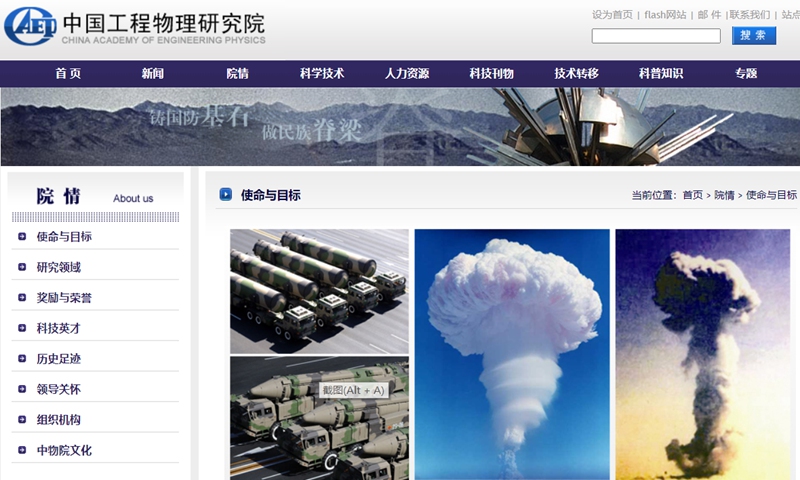800x480 pixels.
Task: Click the blue arrow icon before the 使命与目标 heading
Action: pos(226,195)
